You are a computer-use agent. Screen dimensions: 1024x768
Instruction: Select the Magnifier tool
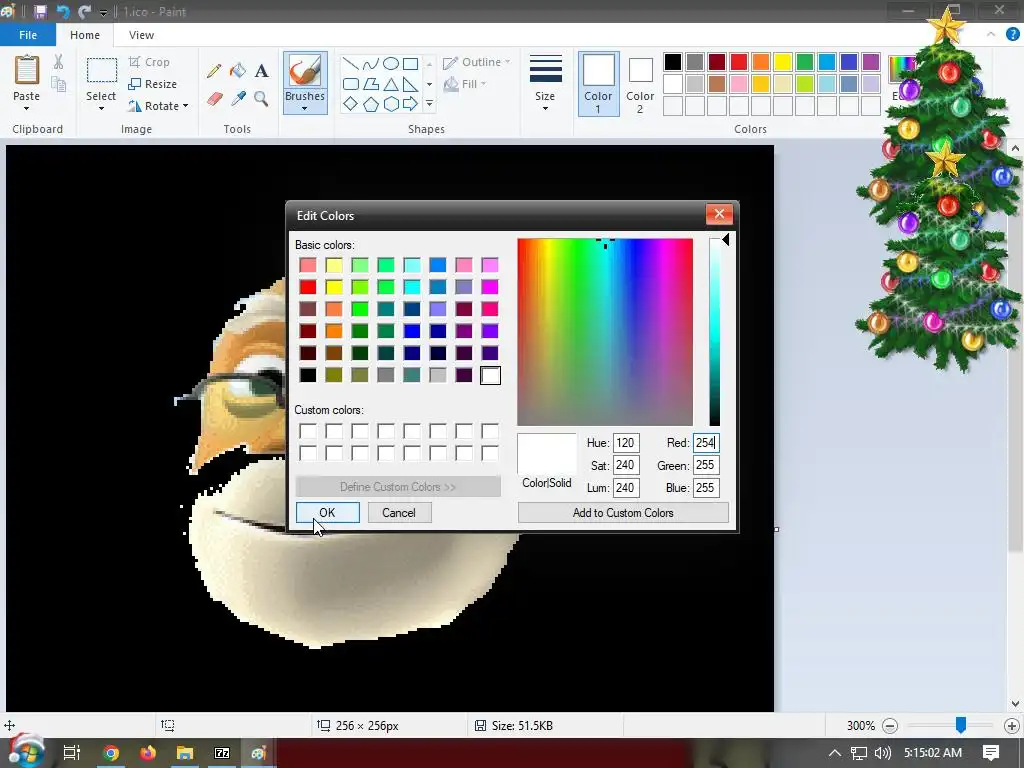click(x=261, y=99)
